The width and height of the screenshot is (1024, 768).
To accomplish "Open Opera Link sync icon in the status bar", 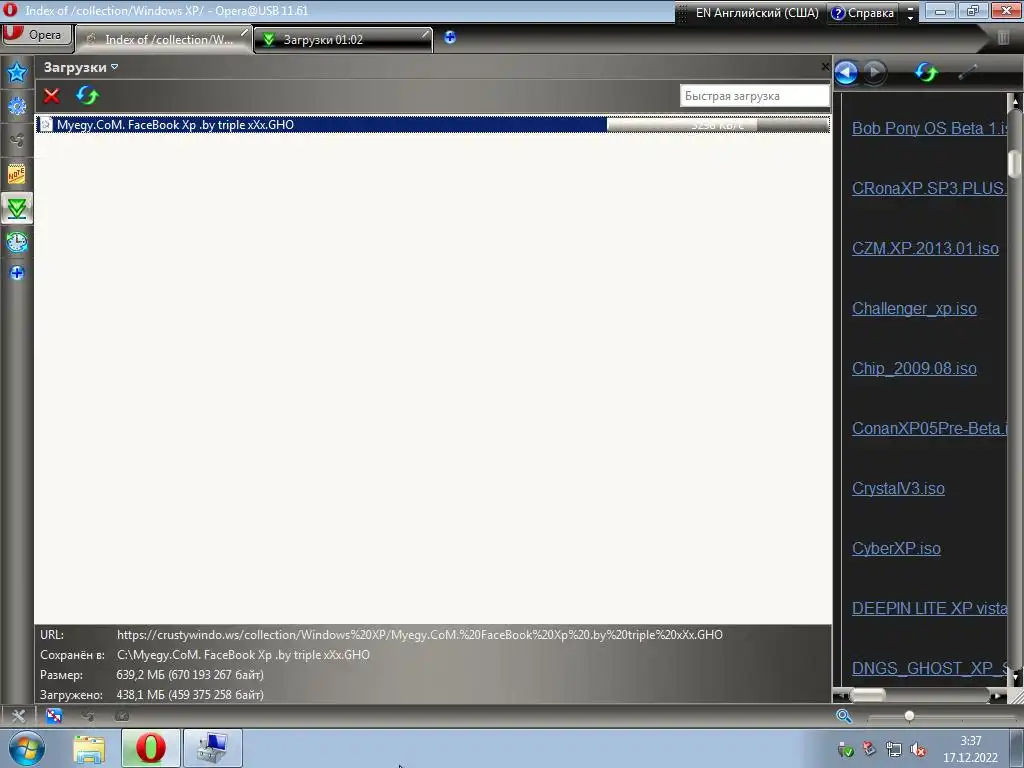I will 54,716.
